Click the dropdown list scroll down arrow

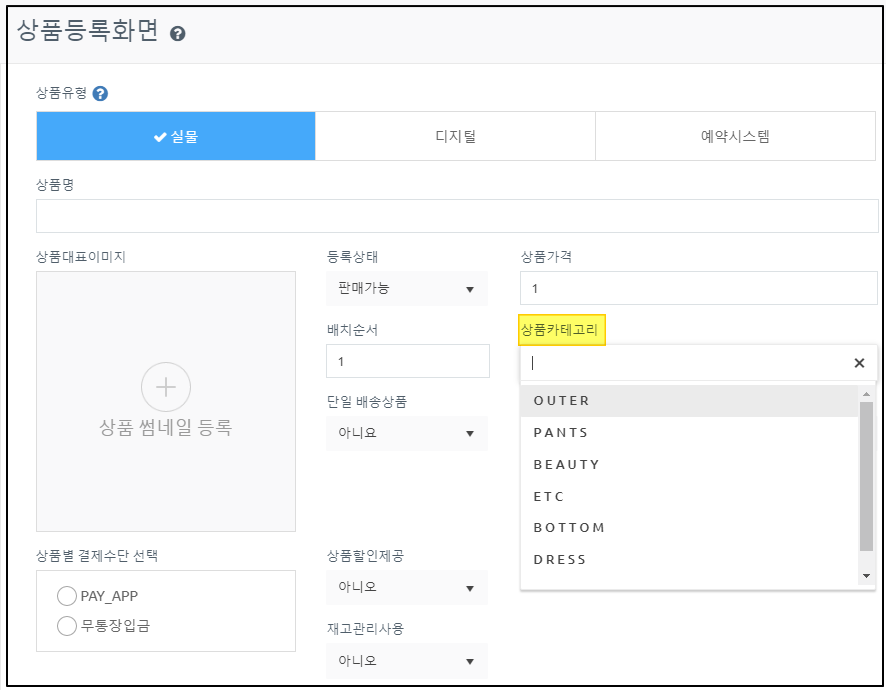pos(867,576)
